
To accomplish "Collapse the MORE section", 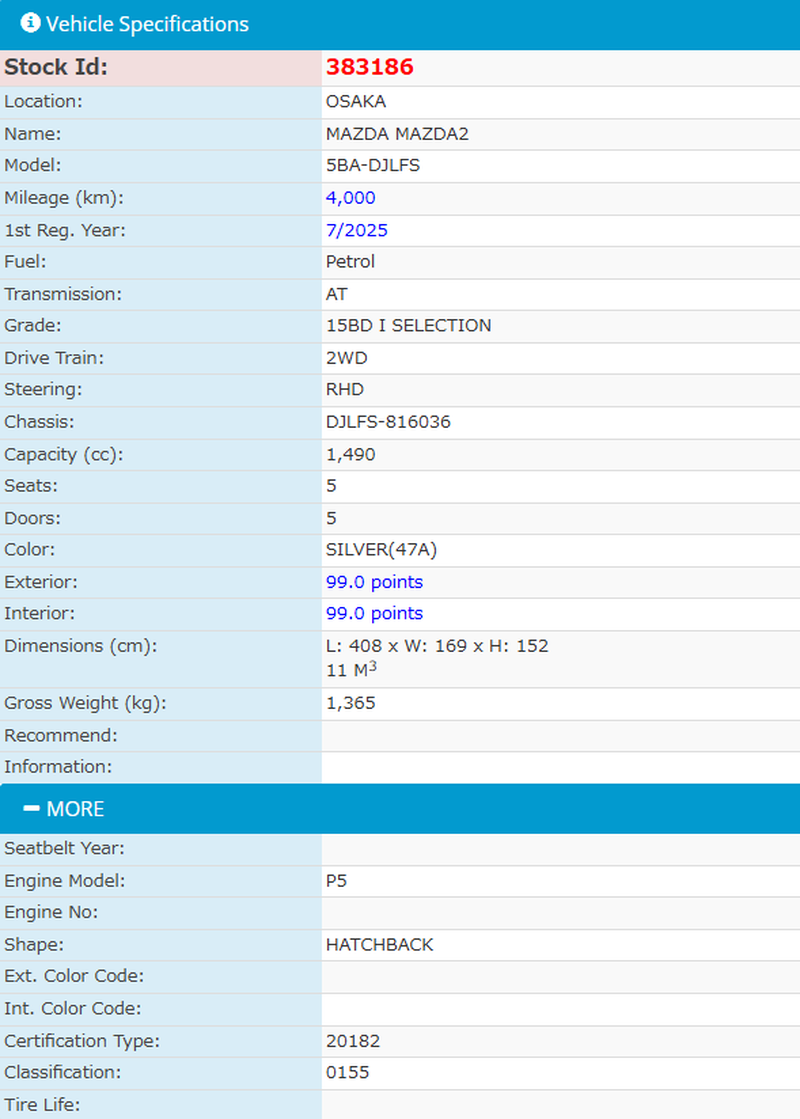I will pyautogui.click(x=400, y=809).
